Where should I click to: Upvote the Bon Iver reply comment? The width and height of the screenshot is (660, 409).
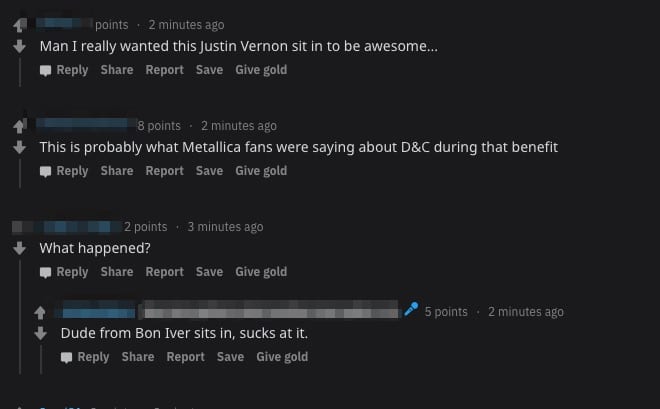[x=41, y=312]
